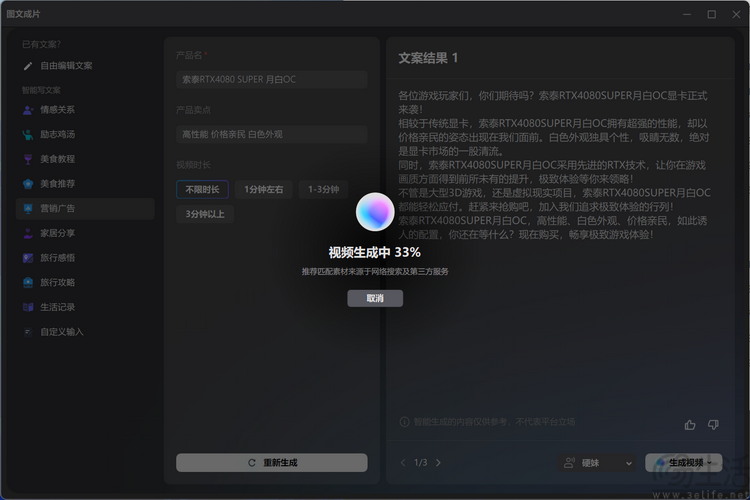This screenshot has height=500, width=750.
Task: Select 不限时长 duration option
Action: (x=202, y=189)
